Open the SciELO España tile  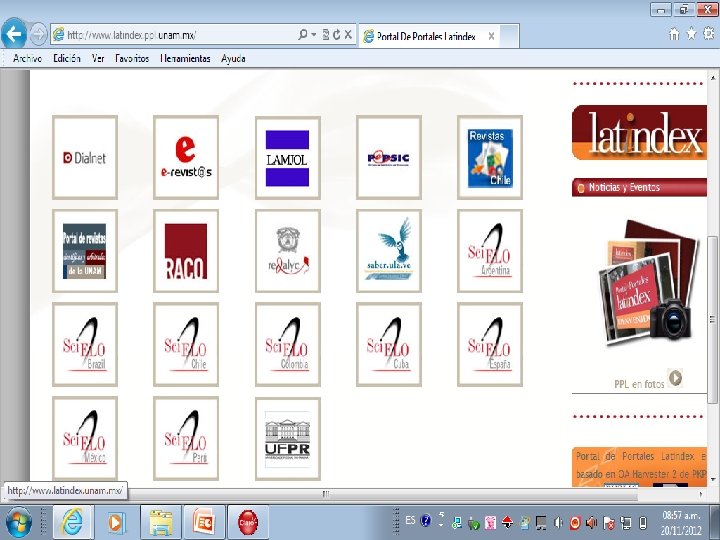(x=490, y=344)
